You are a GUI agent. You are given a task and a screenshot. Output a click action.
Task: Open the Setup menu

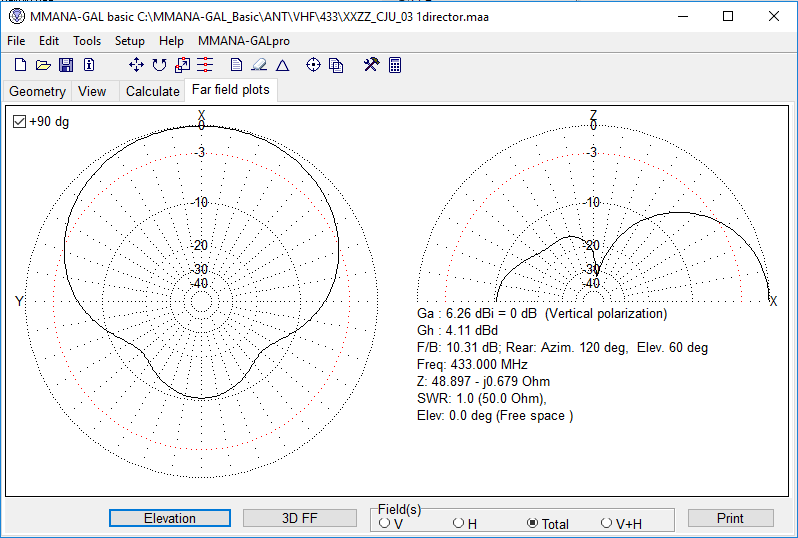coord(129,41)
